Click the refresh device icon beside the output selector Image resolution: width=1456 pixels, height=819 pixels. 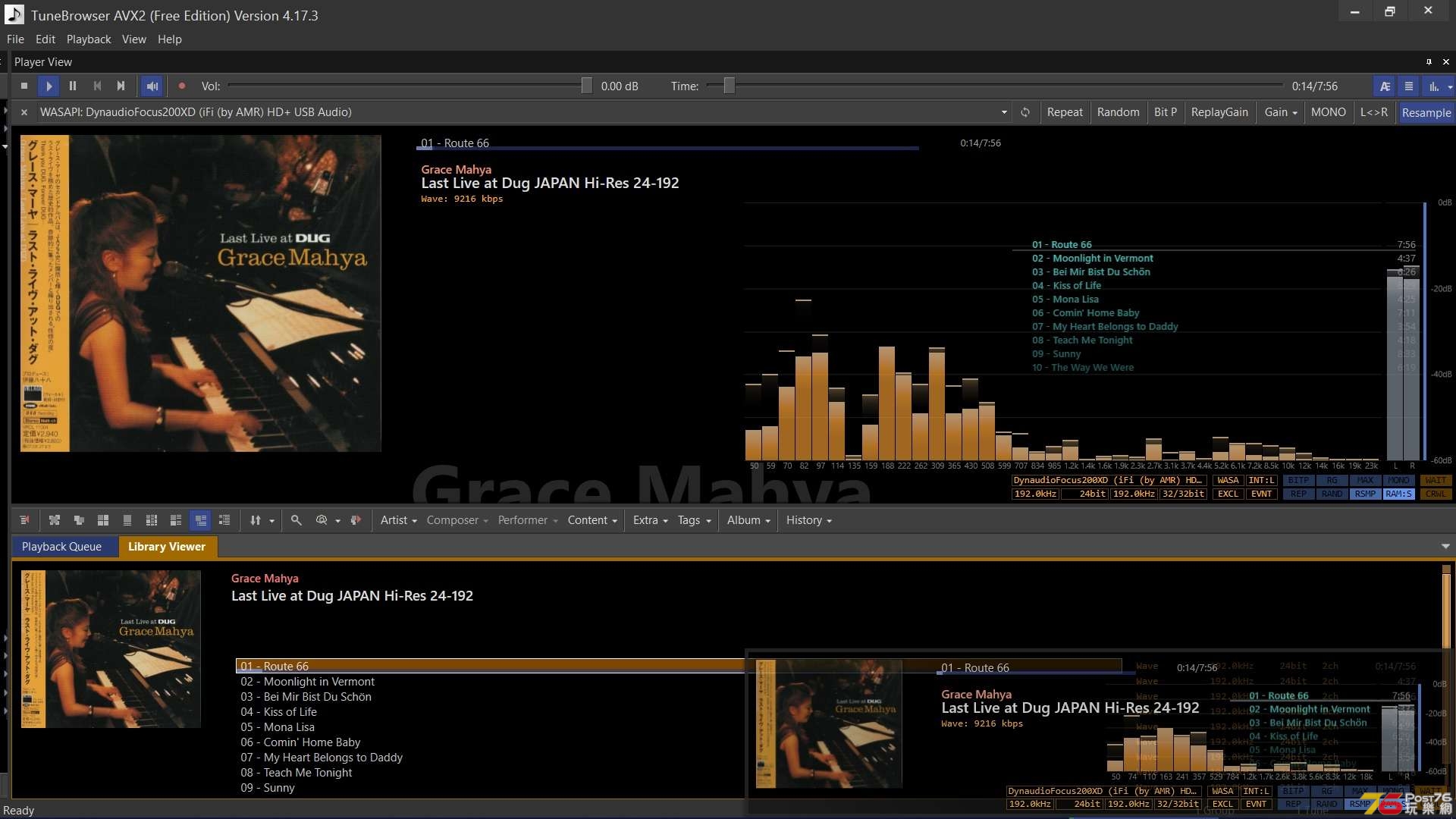(1025, 112)
